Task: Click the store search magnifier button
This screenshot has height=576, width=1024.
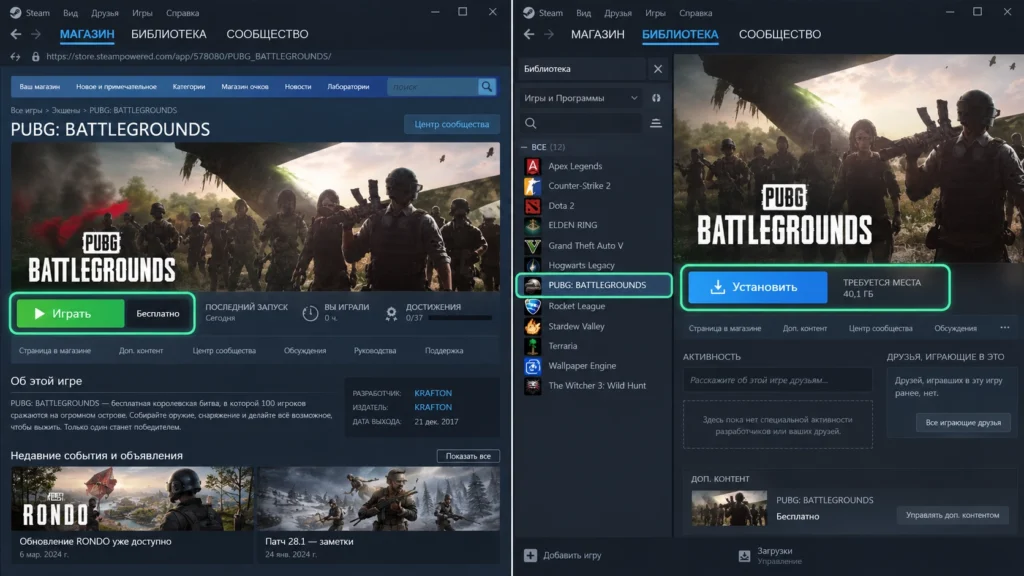Action: (x=487, y=86)
